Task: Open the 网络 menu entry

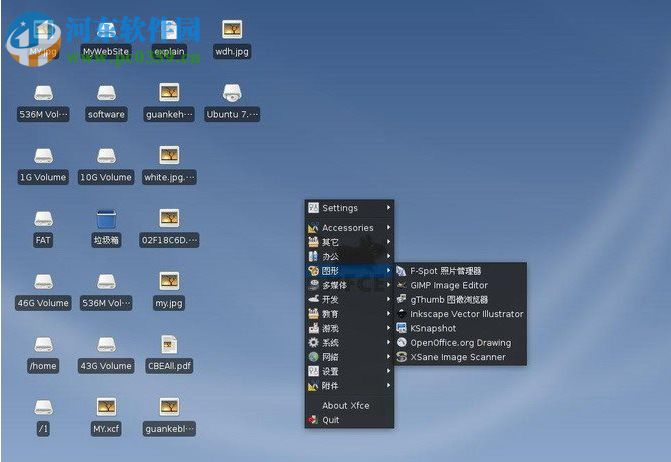Action: [x=349, y=357]
